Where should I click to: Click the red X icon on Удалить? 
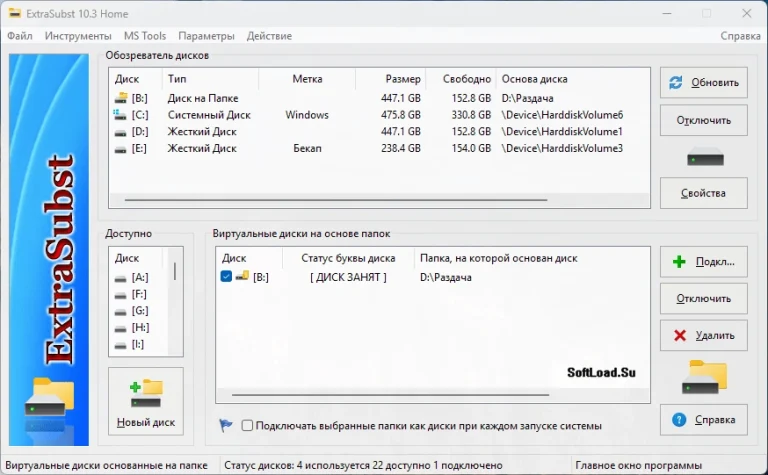click(680, 335)
